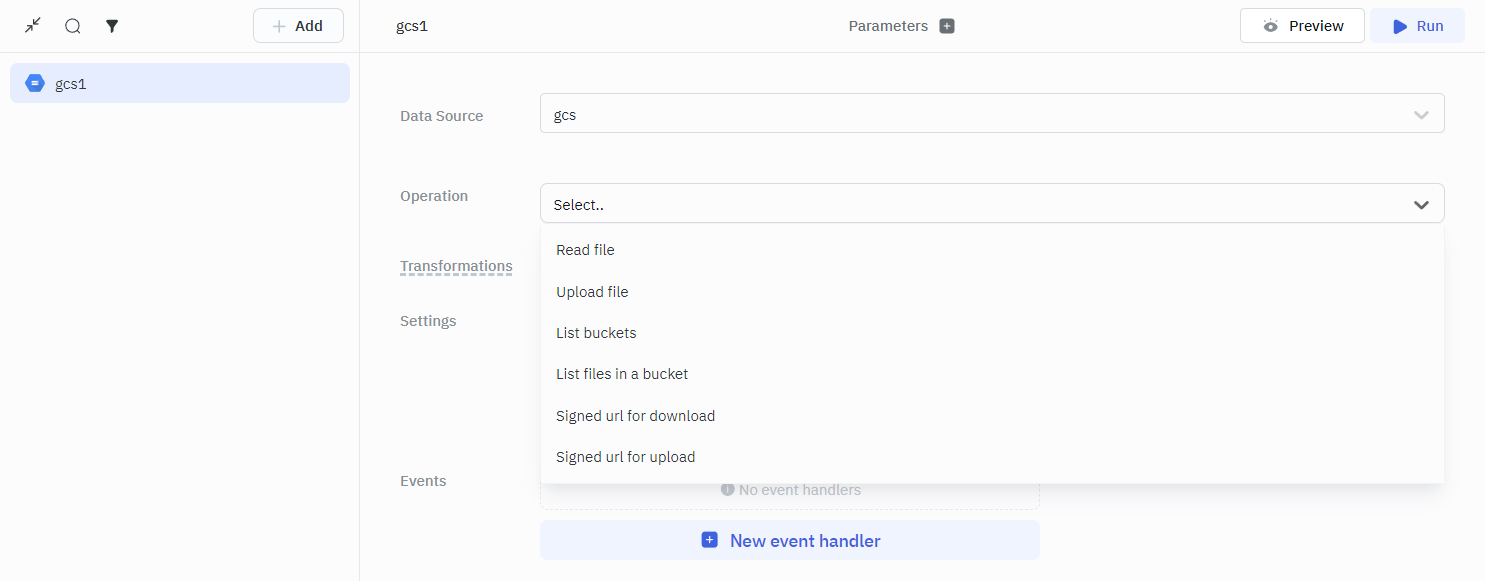Click the gcs1 query hexagon icon
Image resolution: width=1485 pixels, height=581 pixels.
(35, 83)
